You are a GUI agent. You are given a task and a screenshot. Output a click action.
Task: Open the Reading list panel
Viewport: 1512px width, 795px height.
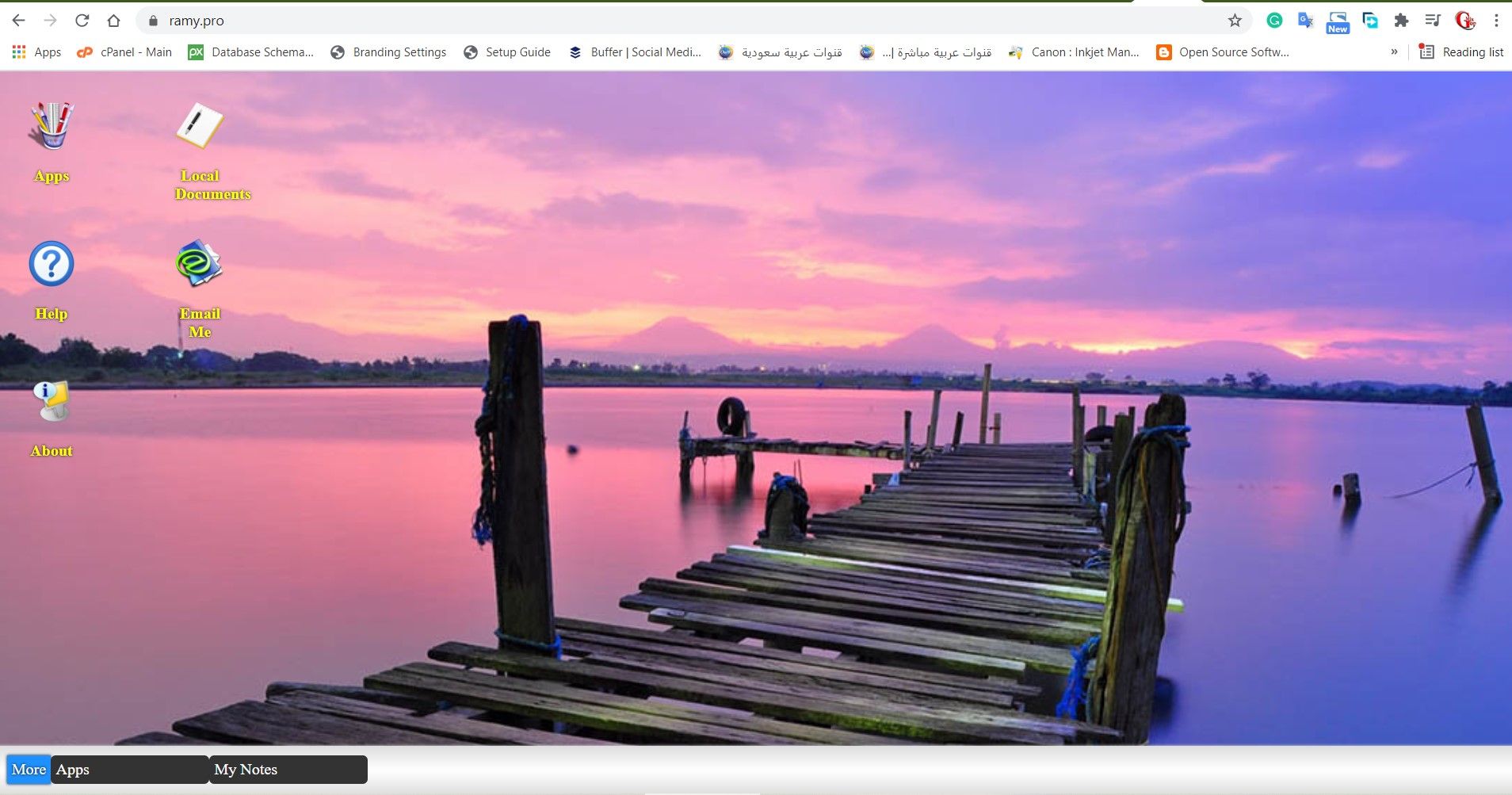[1461, 52]
